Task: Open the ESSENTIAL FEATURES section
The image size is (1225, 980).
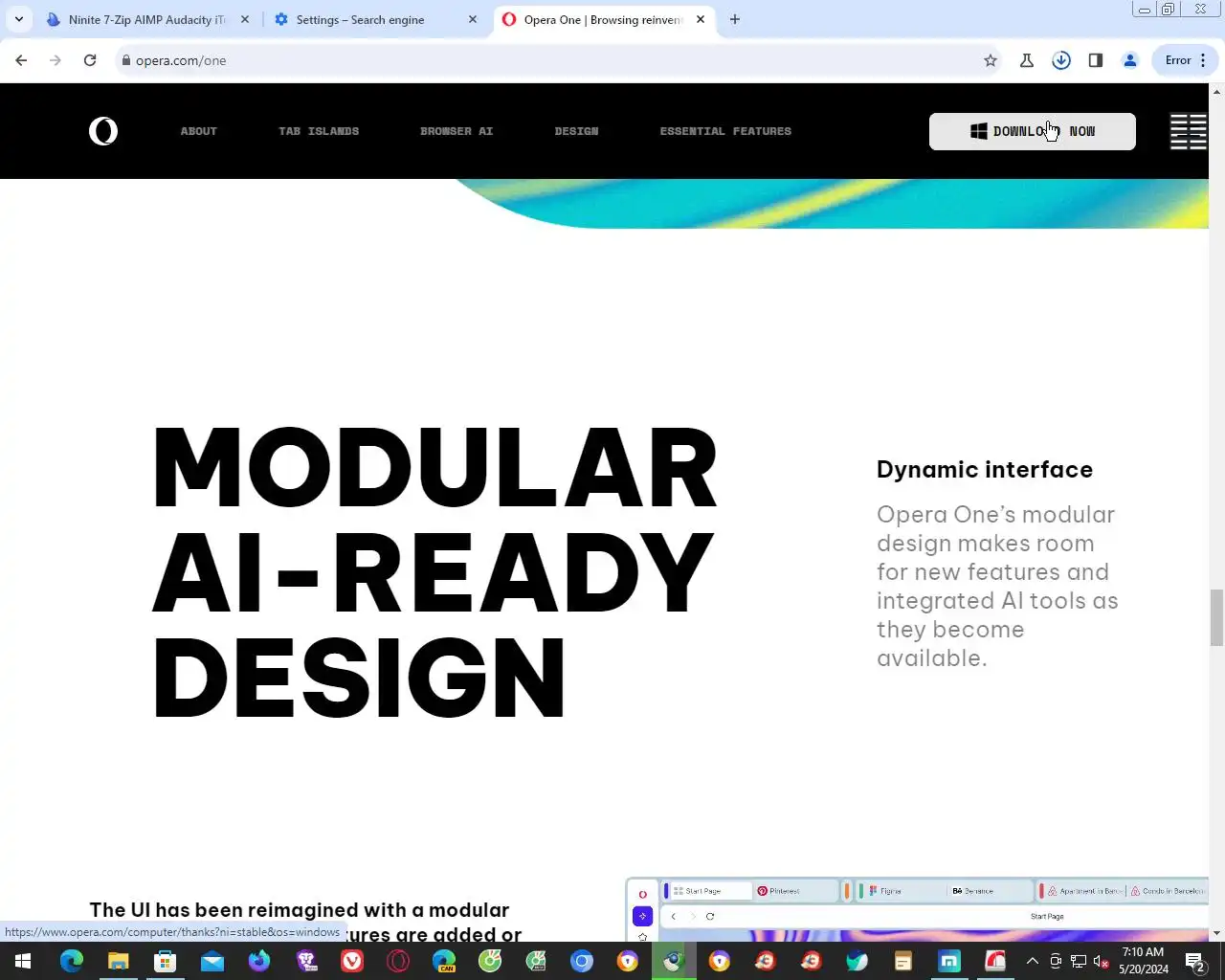Action: coord(725,131)
